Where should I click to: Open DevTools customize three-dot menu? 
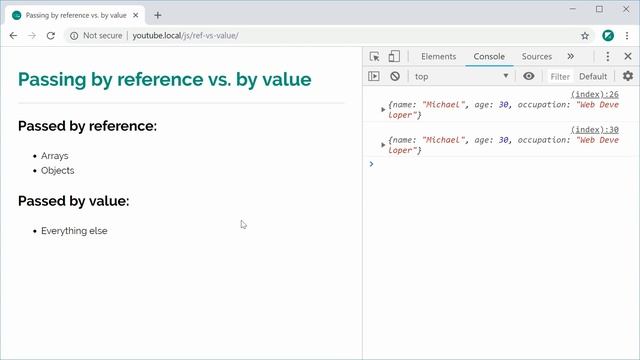click(x=608, y=56)
